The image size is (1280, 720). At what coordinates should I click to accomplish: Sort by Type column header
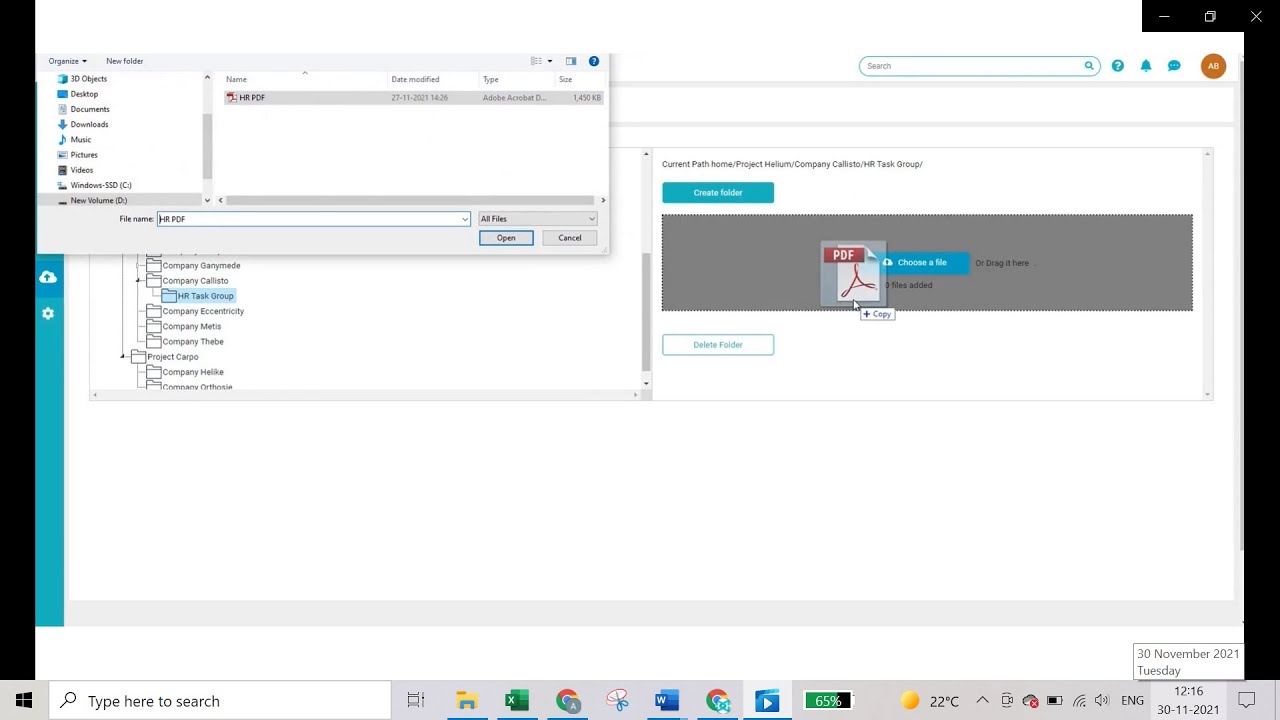coord(491,79)
